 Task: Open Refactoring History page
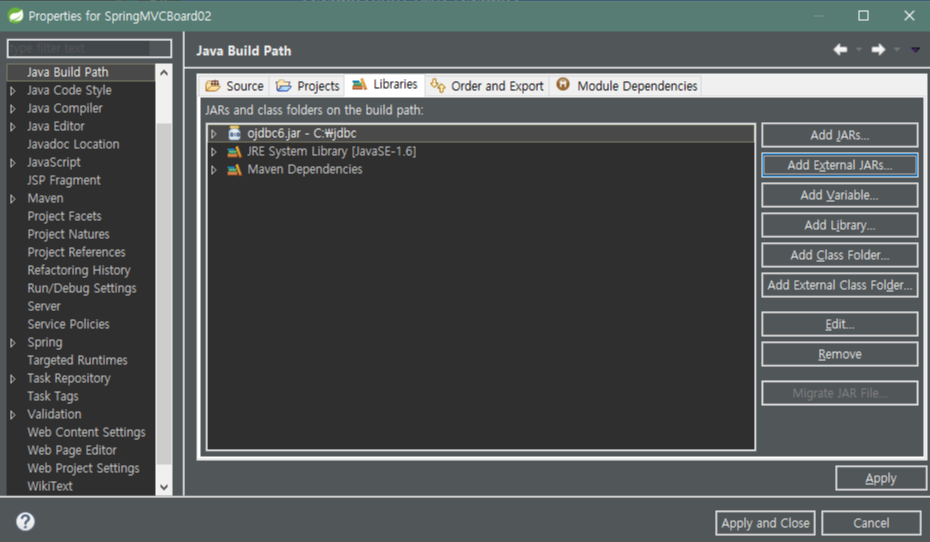[x=78, y=270]
